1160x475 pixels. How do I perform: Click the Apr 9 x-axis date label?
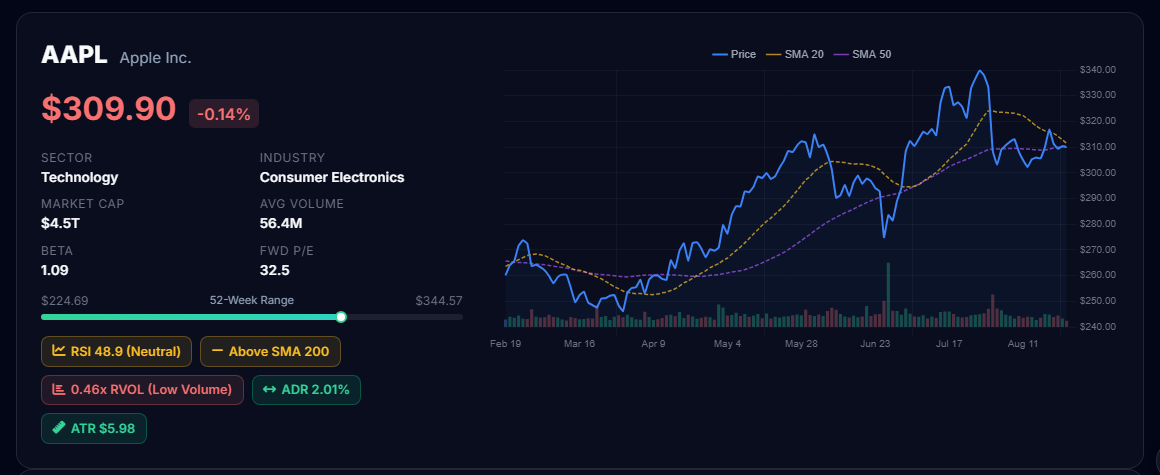653,344
